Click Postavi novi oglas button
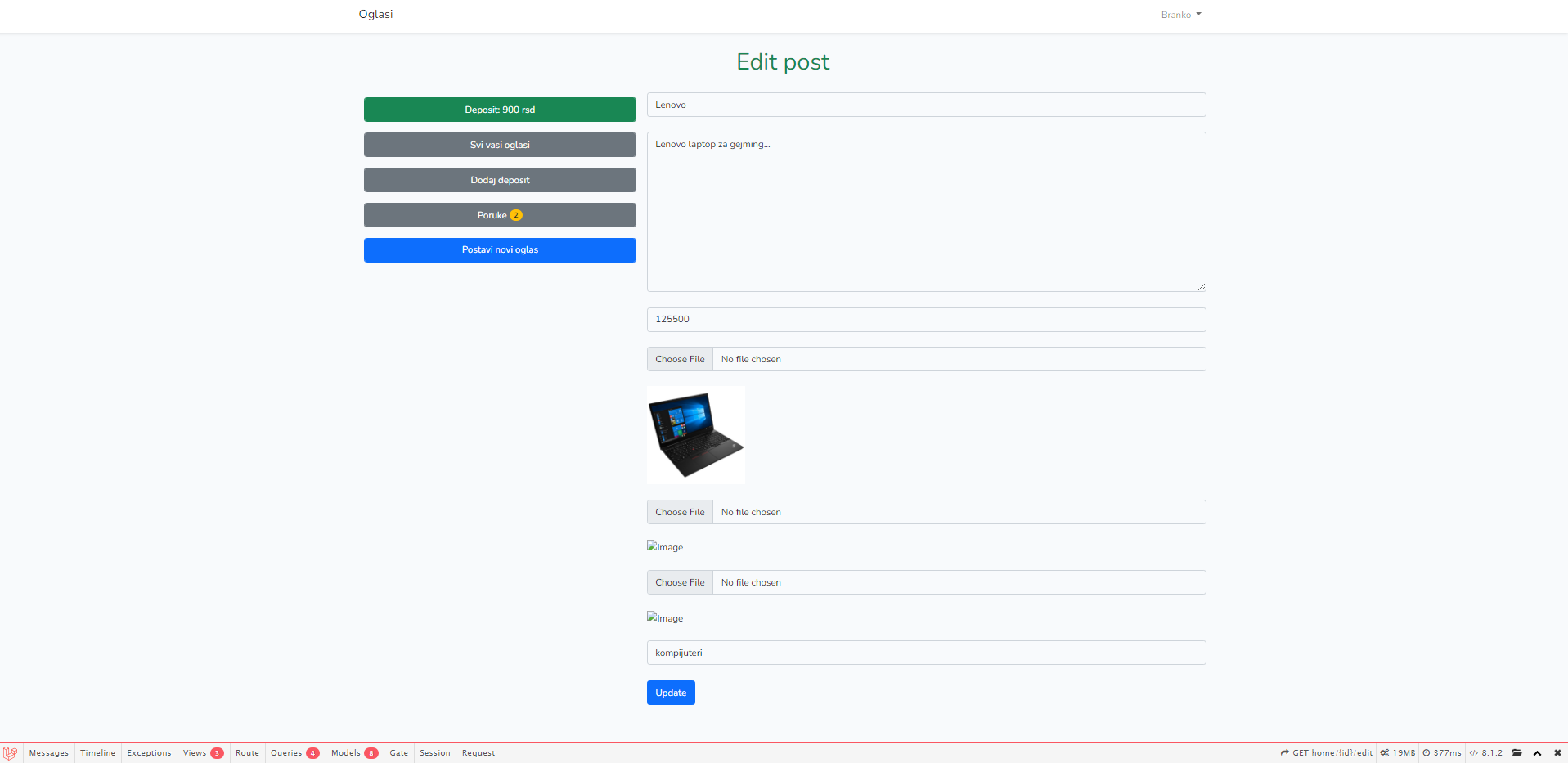Image resolution: width=1568 pixels, height=763 pixels. (499, 249)
